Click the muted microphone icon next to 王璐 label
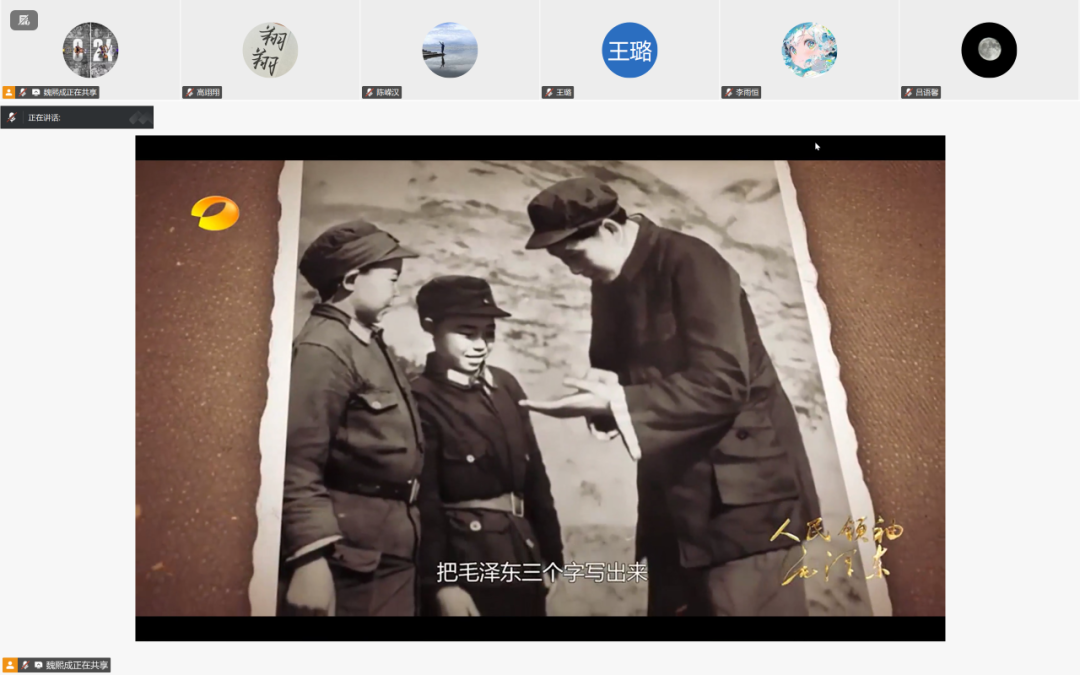Viewport: 1080px width, 675px height. [549, 92]
